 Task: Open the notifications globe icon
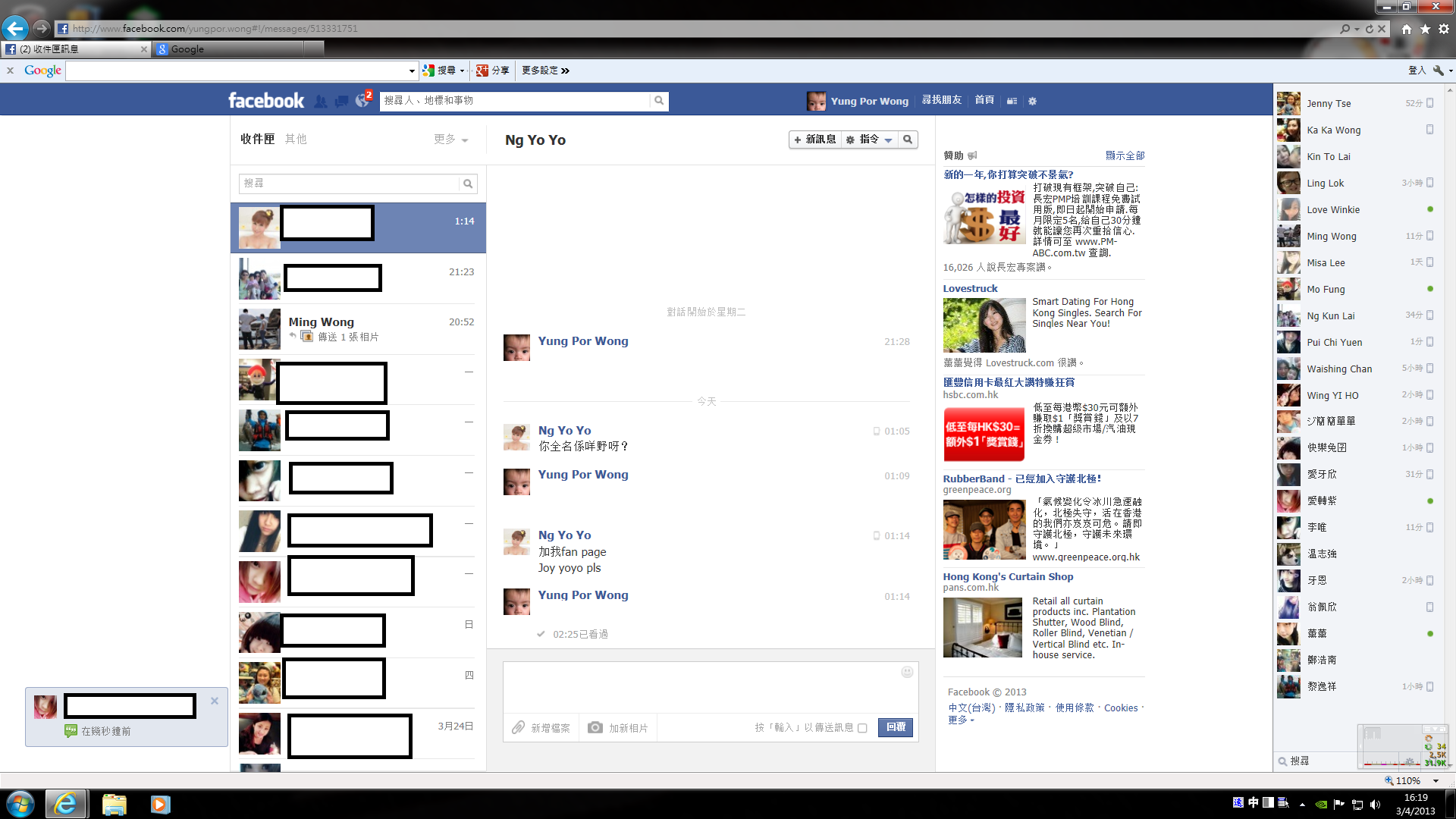(x=362, y=101)
